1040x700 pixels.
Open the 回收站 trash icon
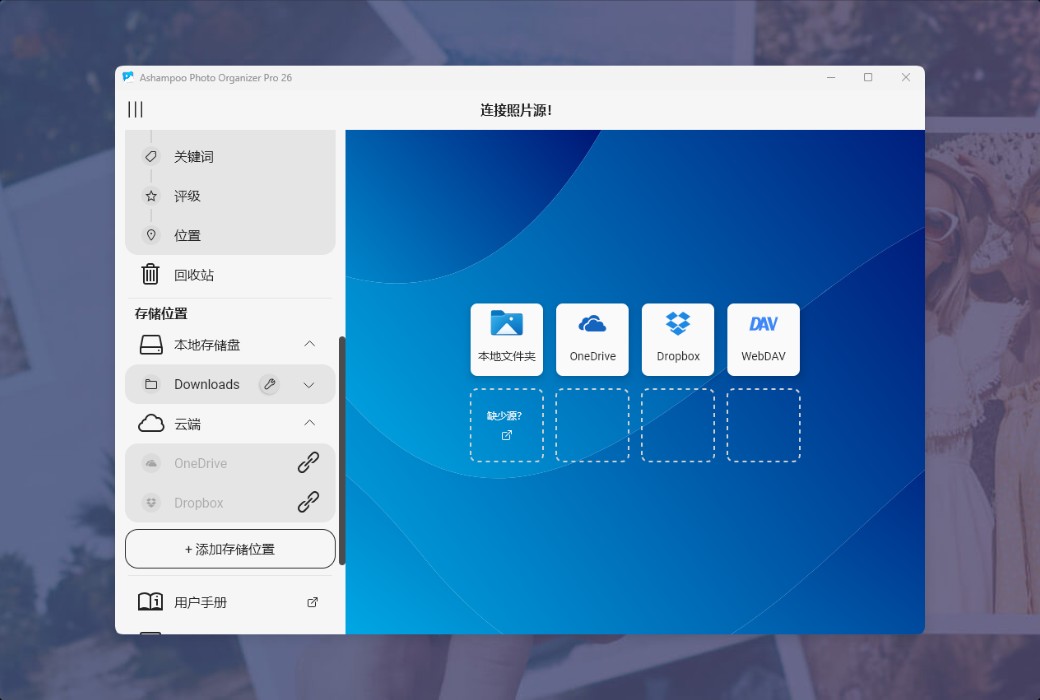tap(151, 274)
